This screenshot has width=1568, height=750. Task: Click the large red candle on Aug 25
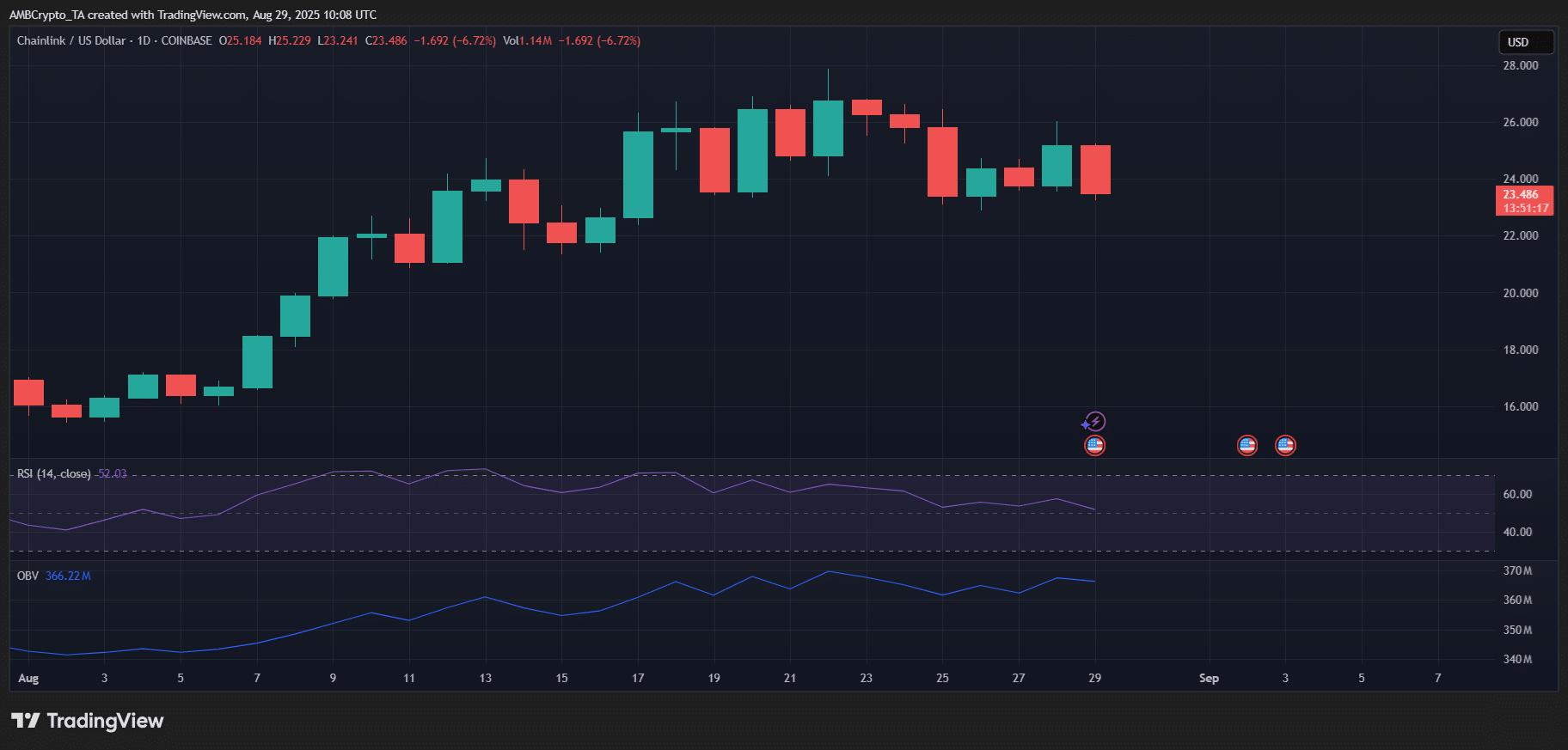pos(942,162)
